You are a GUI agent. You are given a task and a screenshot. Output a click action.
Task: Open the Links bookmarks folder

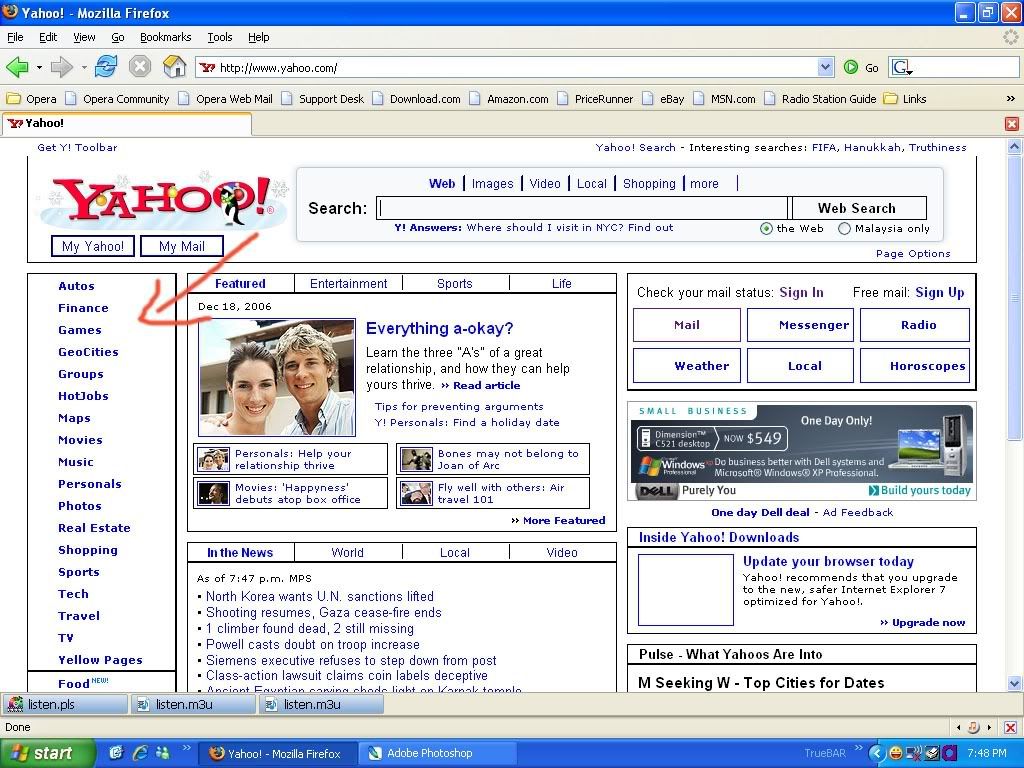coord(905,99)
